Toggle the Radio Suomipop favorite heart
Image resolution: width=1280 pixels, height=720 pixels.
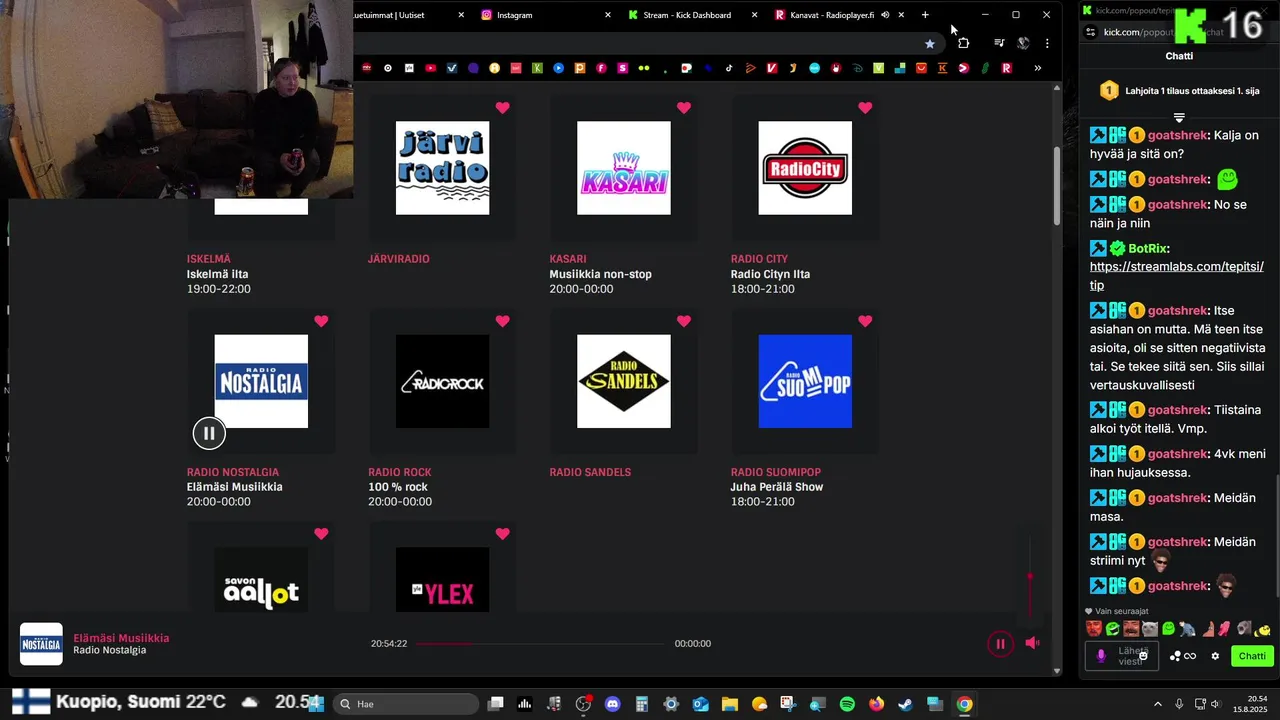[x=865, y=321]
